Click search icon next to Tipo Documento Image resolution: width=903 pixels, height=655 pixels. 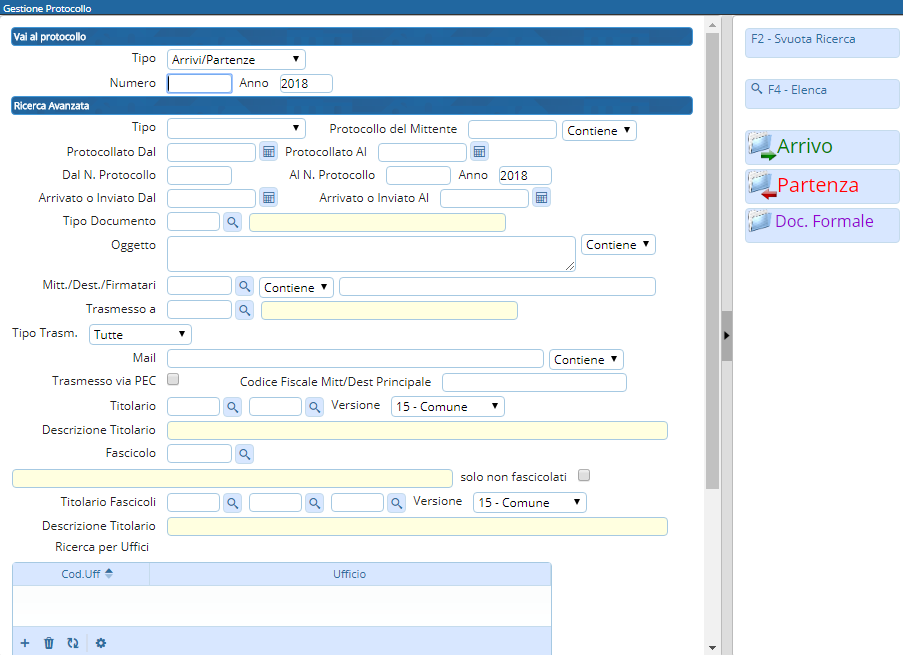232,222
